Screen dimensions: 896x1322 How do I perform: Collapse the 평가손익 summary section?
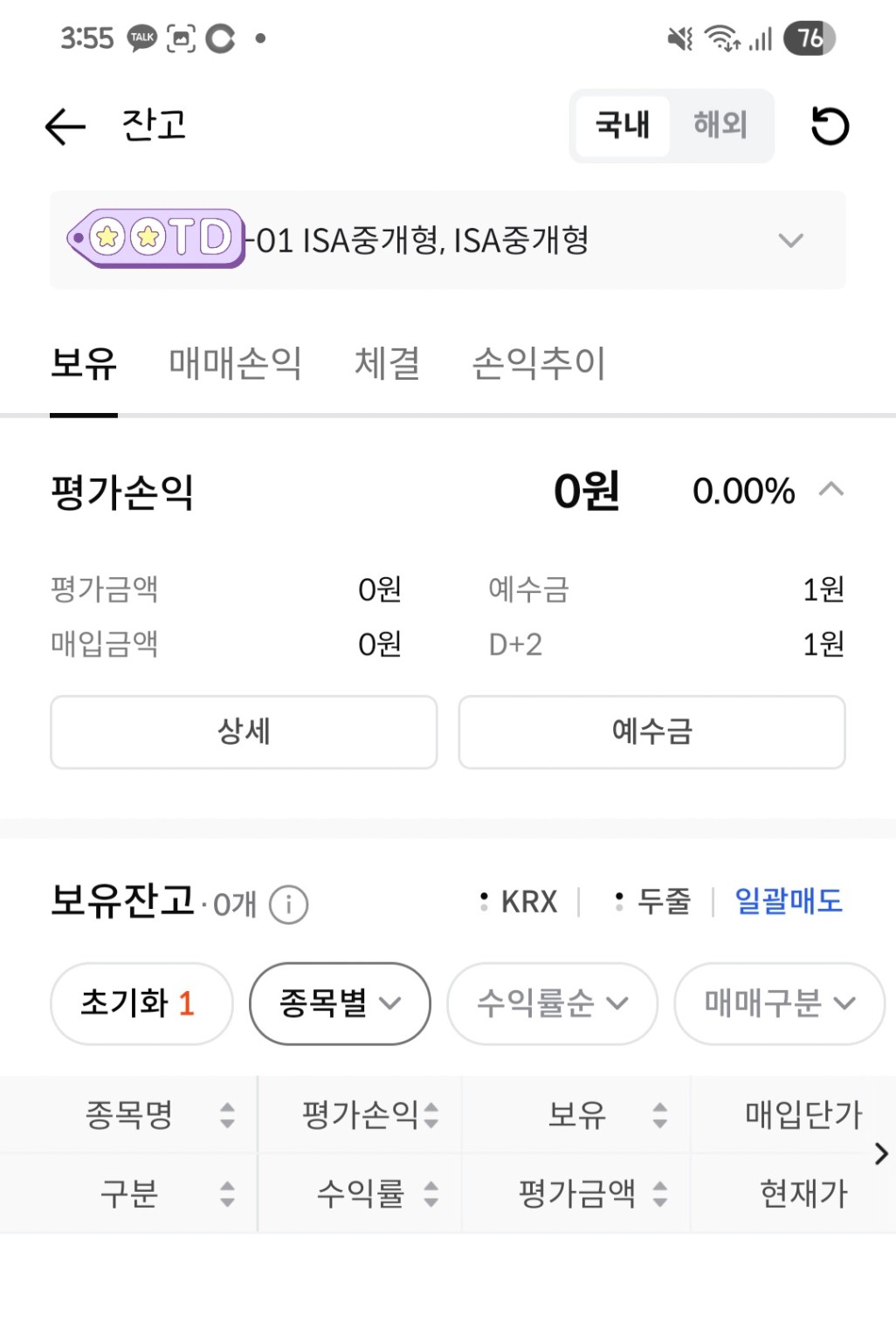click(x=831, y=490)
